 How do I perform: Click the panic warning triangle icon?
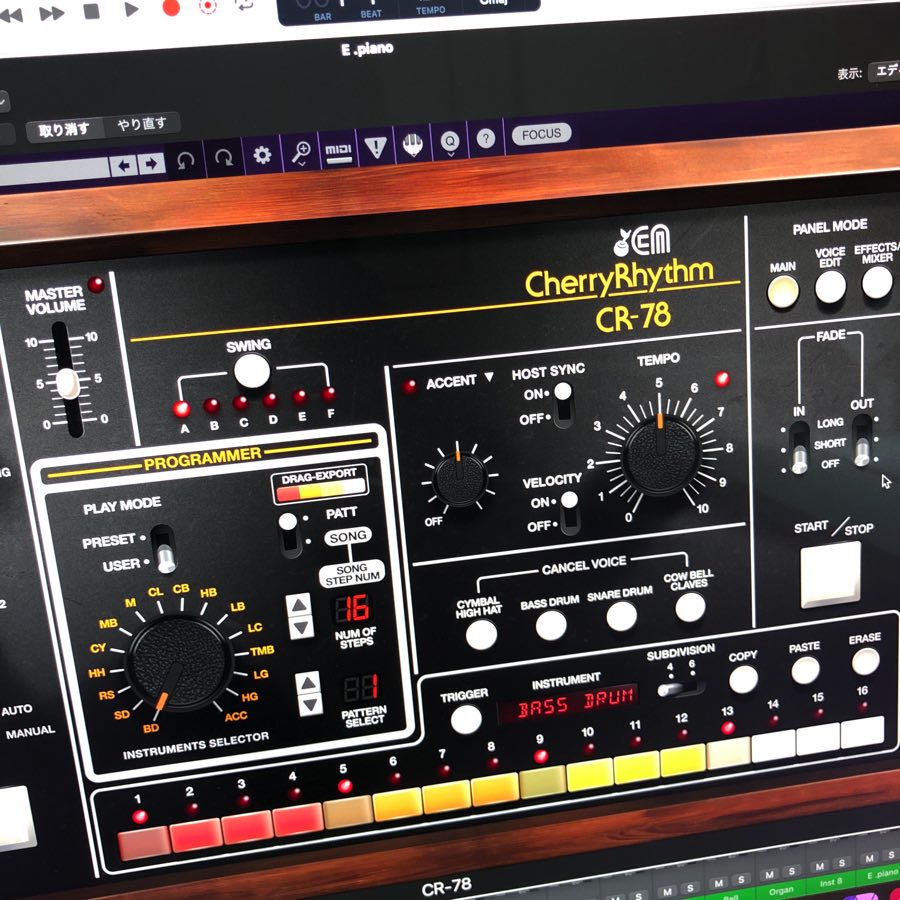[376, 148]
